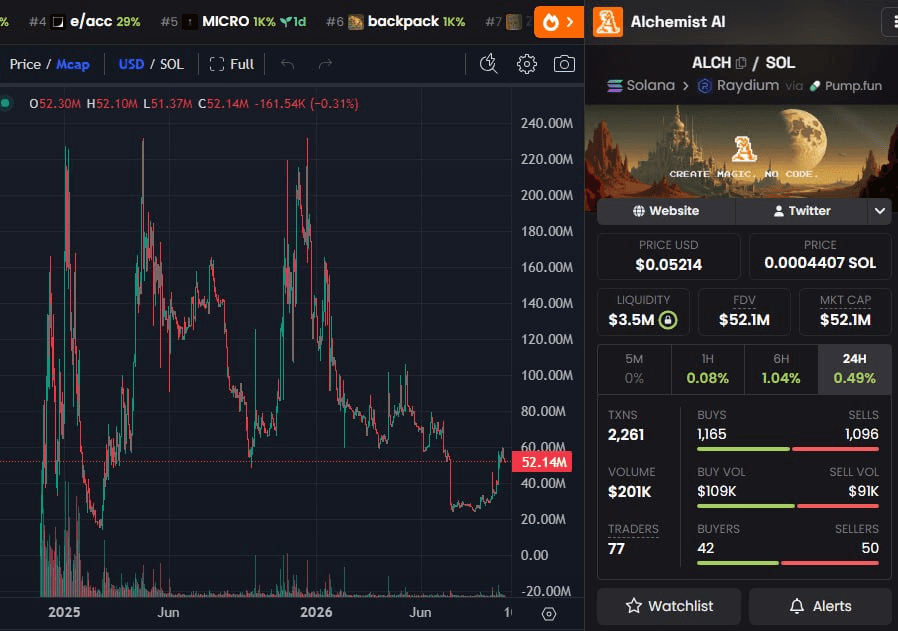
Task: Switch the chart to Mcap mode
Action: coord(73,64)
